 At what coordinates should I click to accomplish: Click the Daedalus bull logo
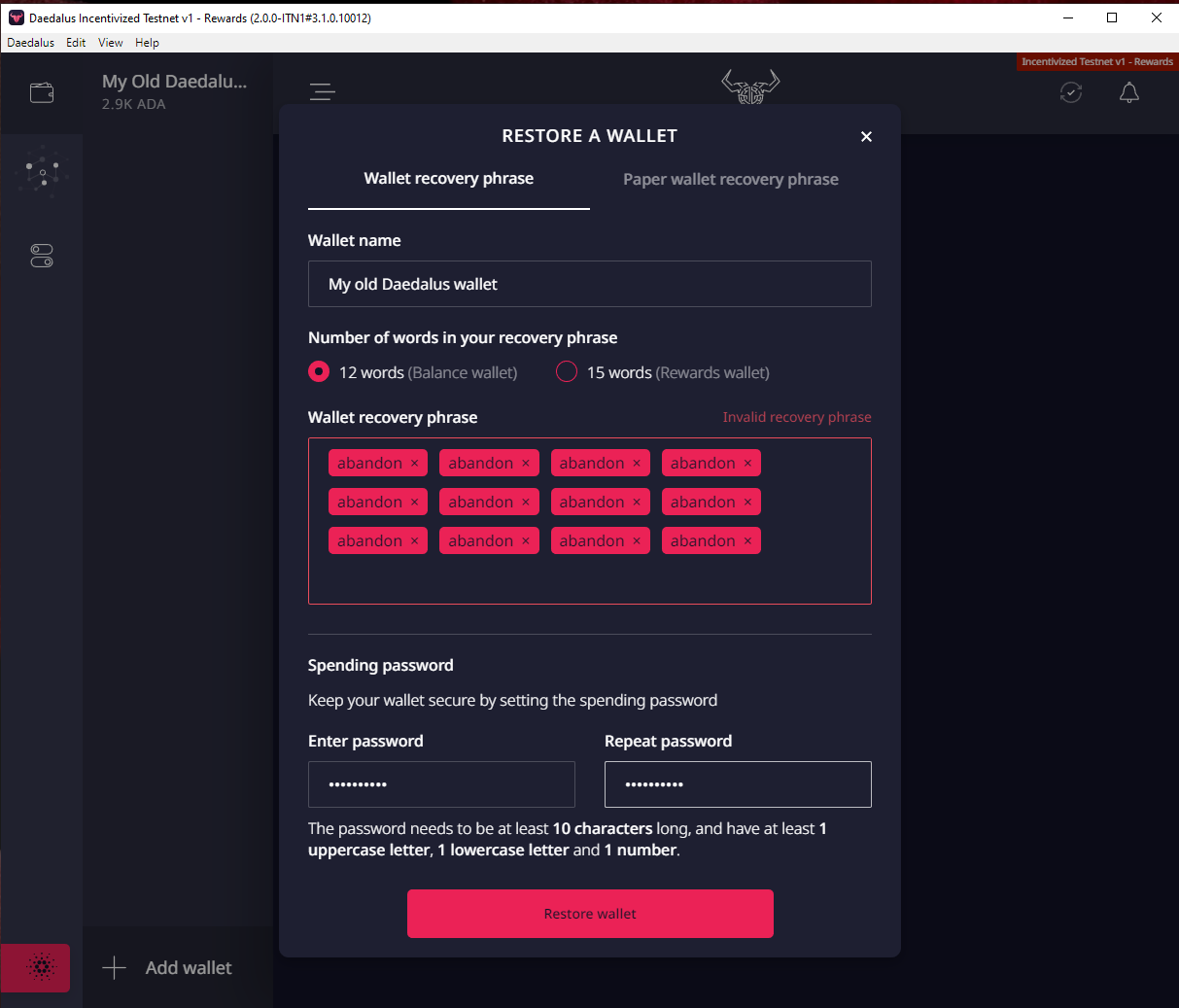750,87
